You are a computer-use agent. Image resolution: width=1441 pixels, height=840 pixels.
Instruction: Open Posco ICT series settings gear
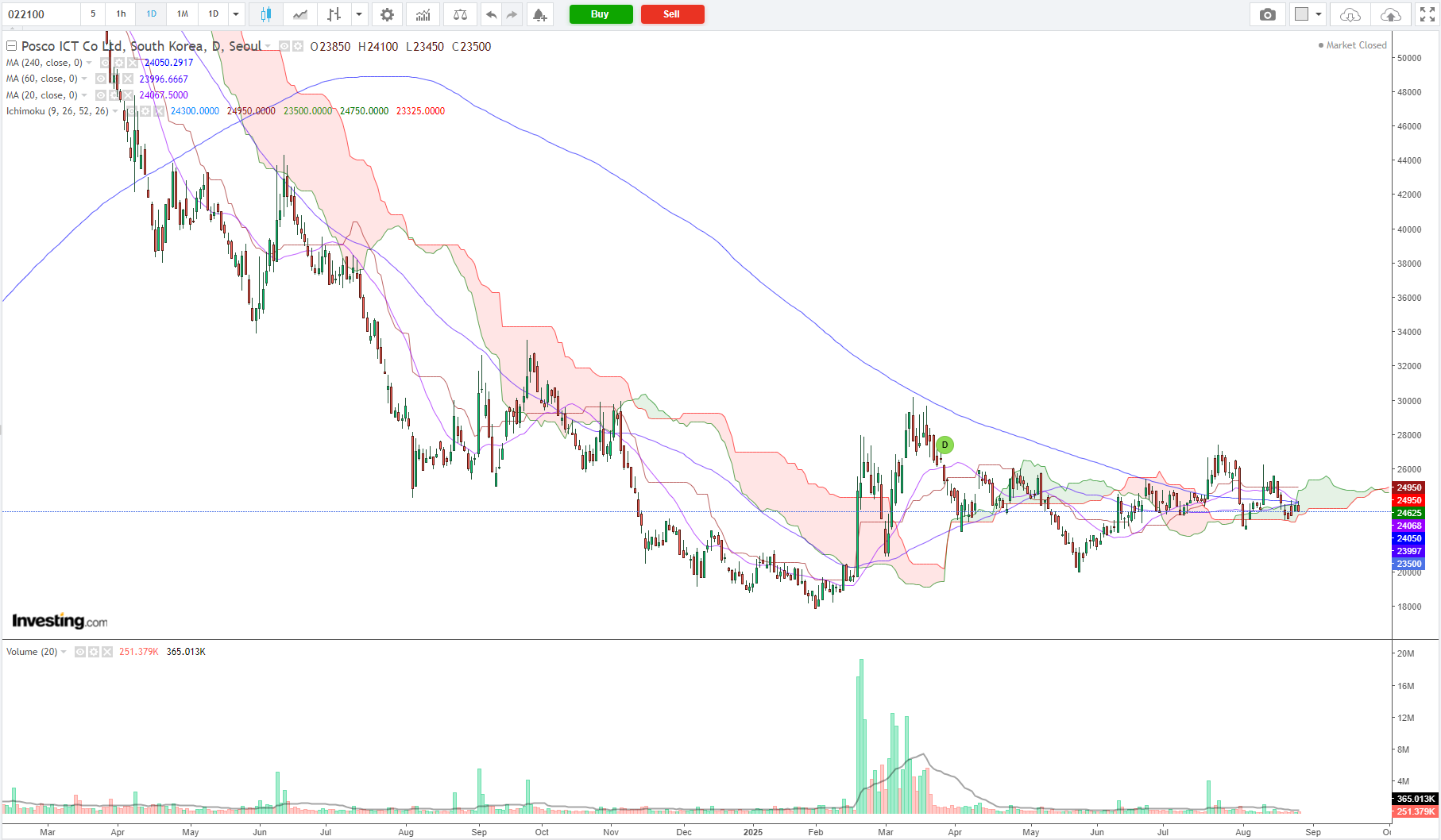click(x=298, y=47)
